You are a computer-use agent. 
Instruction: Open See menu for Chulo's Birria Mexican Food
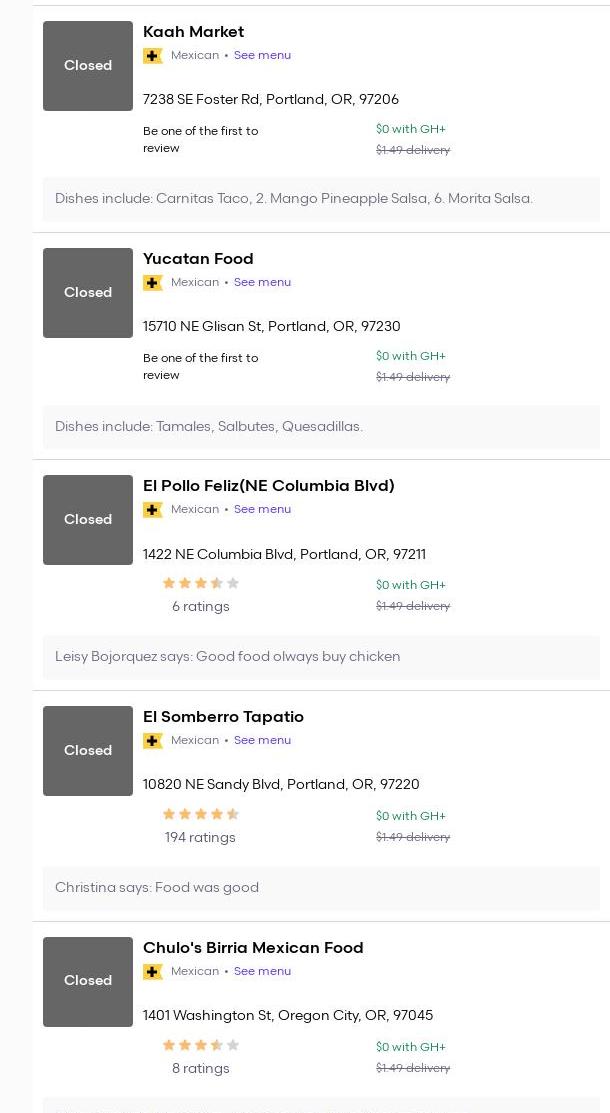262,972
